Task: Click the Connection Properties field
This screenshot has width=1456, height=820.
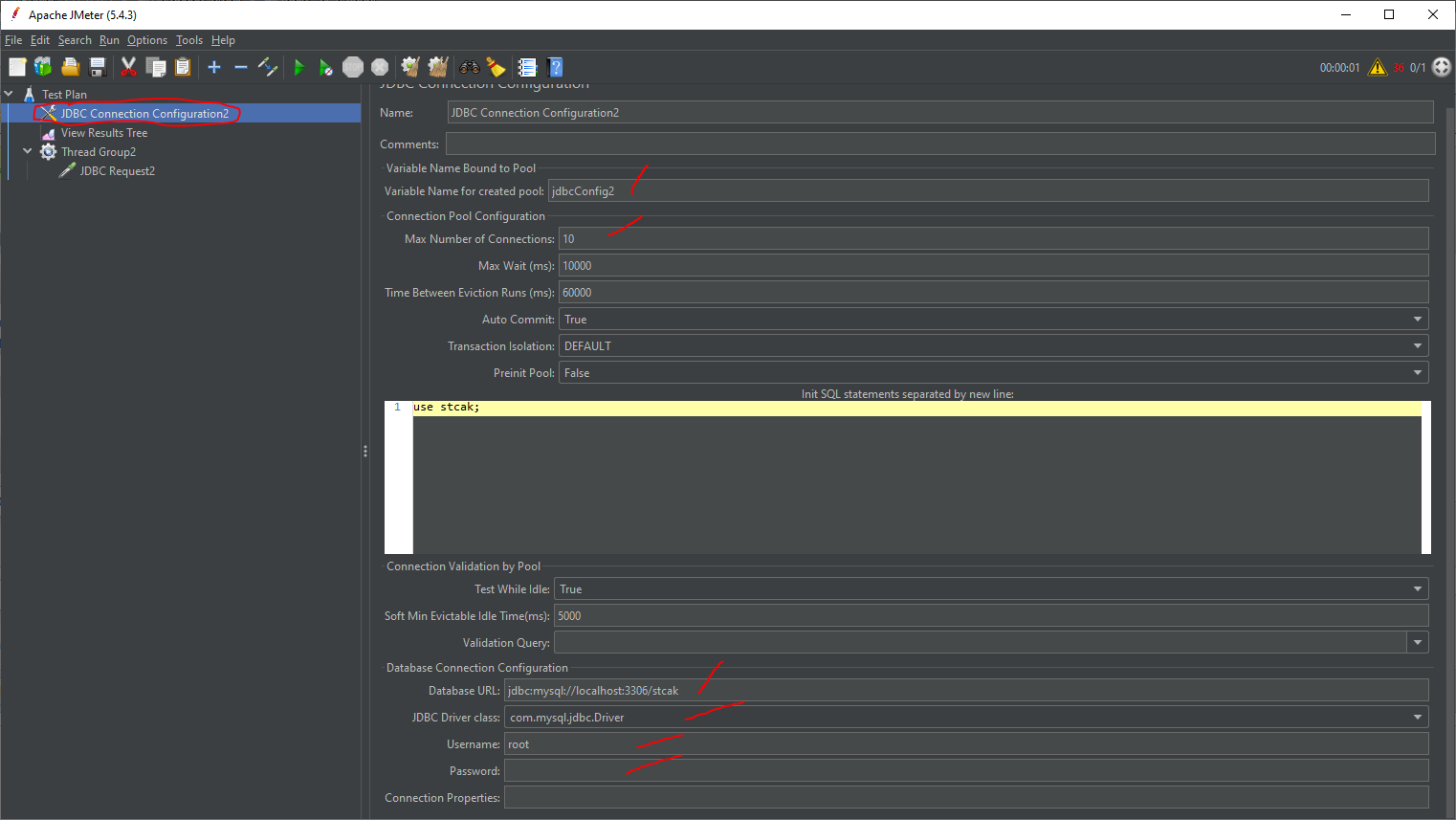Action: point(966,798)
